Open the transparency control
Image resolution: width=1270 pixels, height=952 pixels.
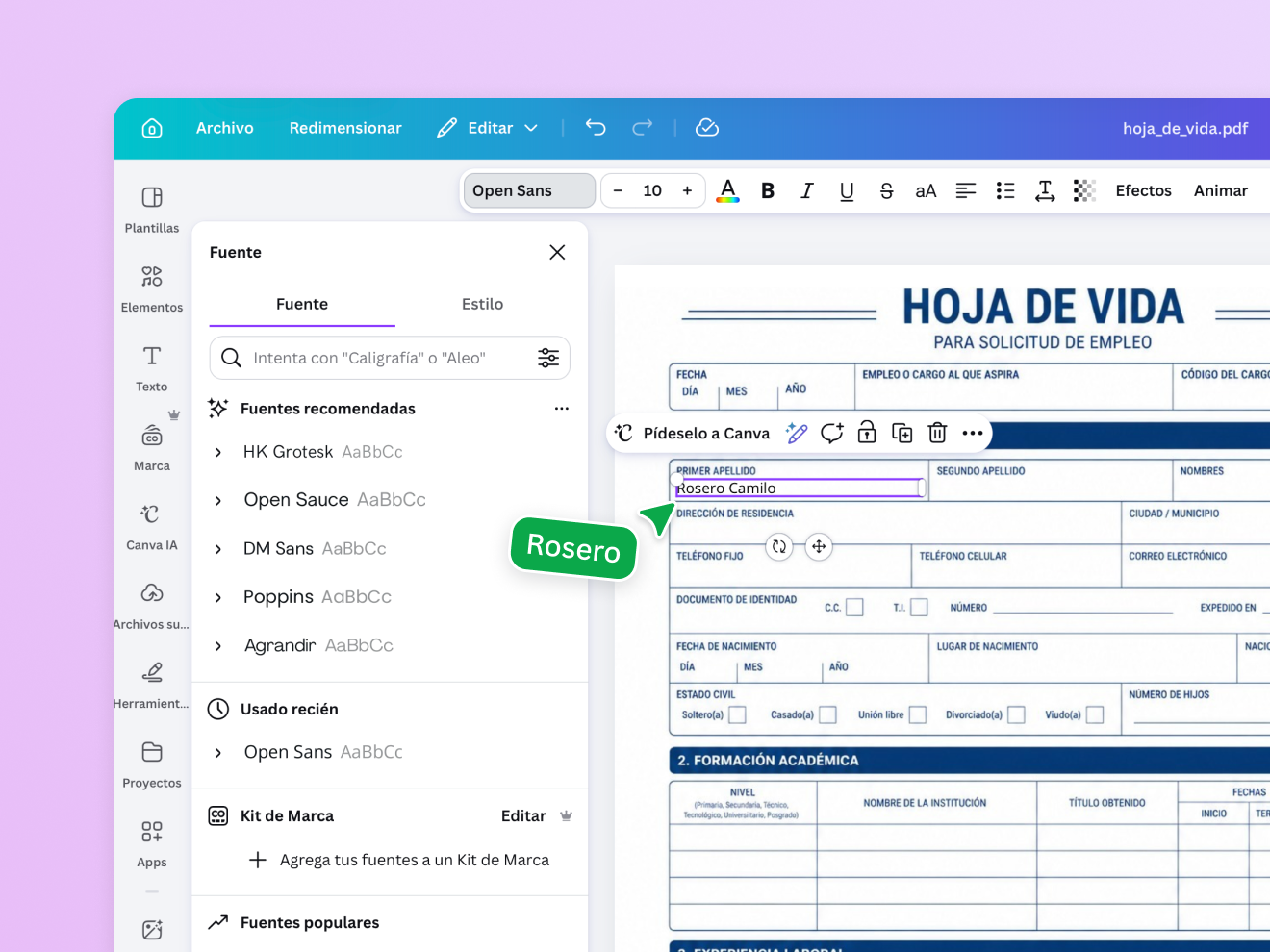(1084, 190)
